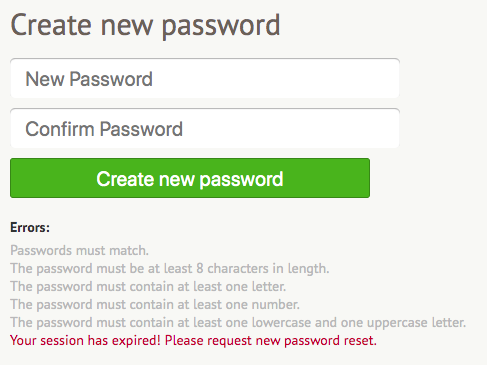Click 'Please request new password reset.' red text
487x365 pixels.
click(x=271, y=341)
